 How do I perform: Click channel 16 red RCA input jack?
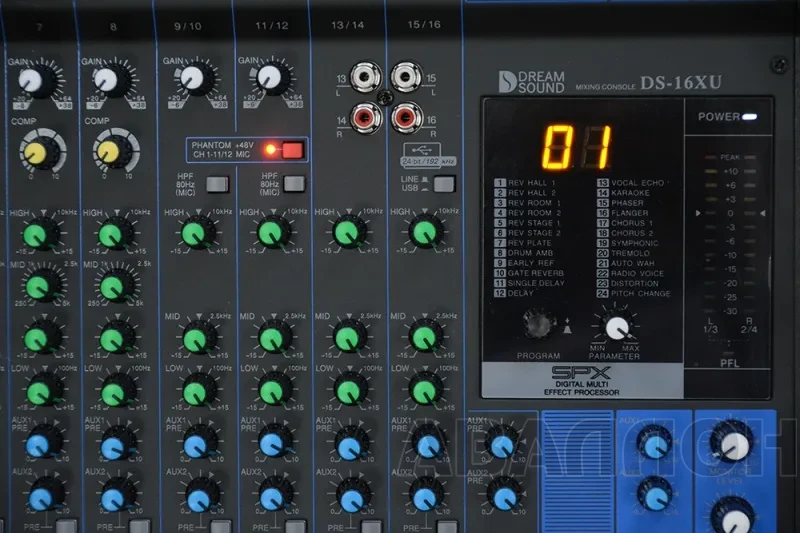(406, 118)
